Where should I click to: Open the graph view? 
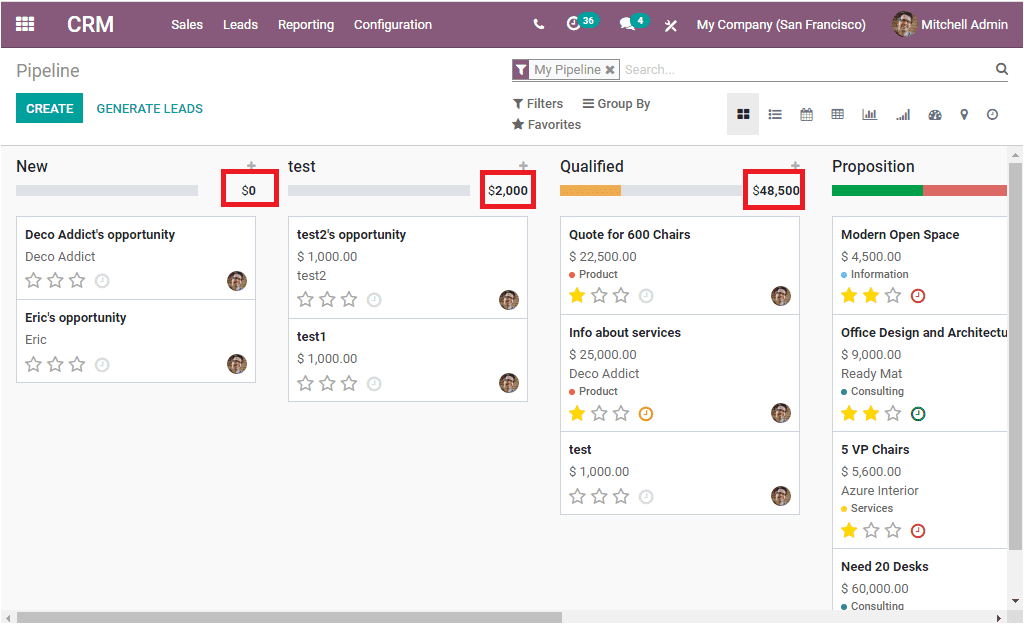(869, 114)
